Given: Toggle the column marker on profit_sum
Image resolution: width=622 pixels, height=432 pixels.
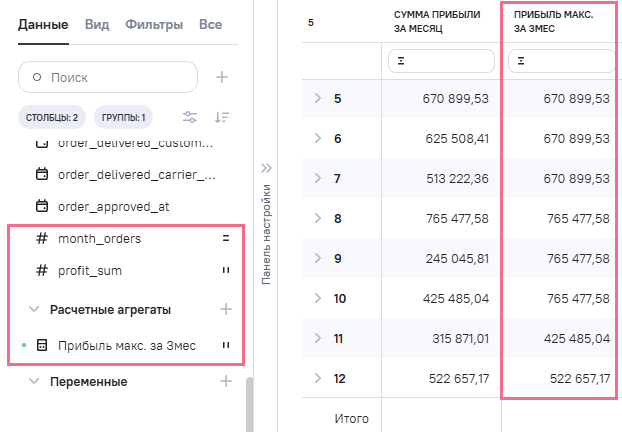Looking at the screenshot, I should 226,271.
